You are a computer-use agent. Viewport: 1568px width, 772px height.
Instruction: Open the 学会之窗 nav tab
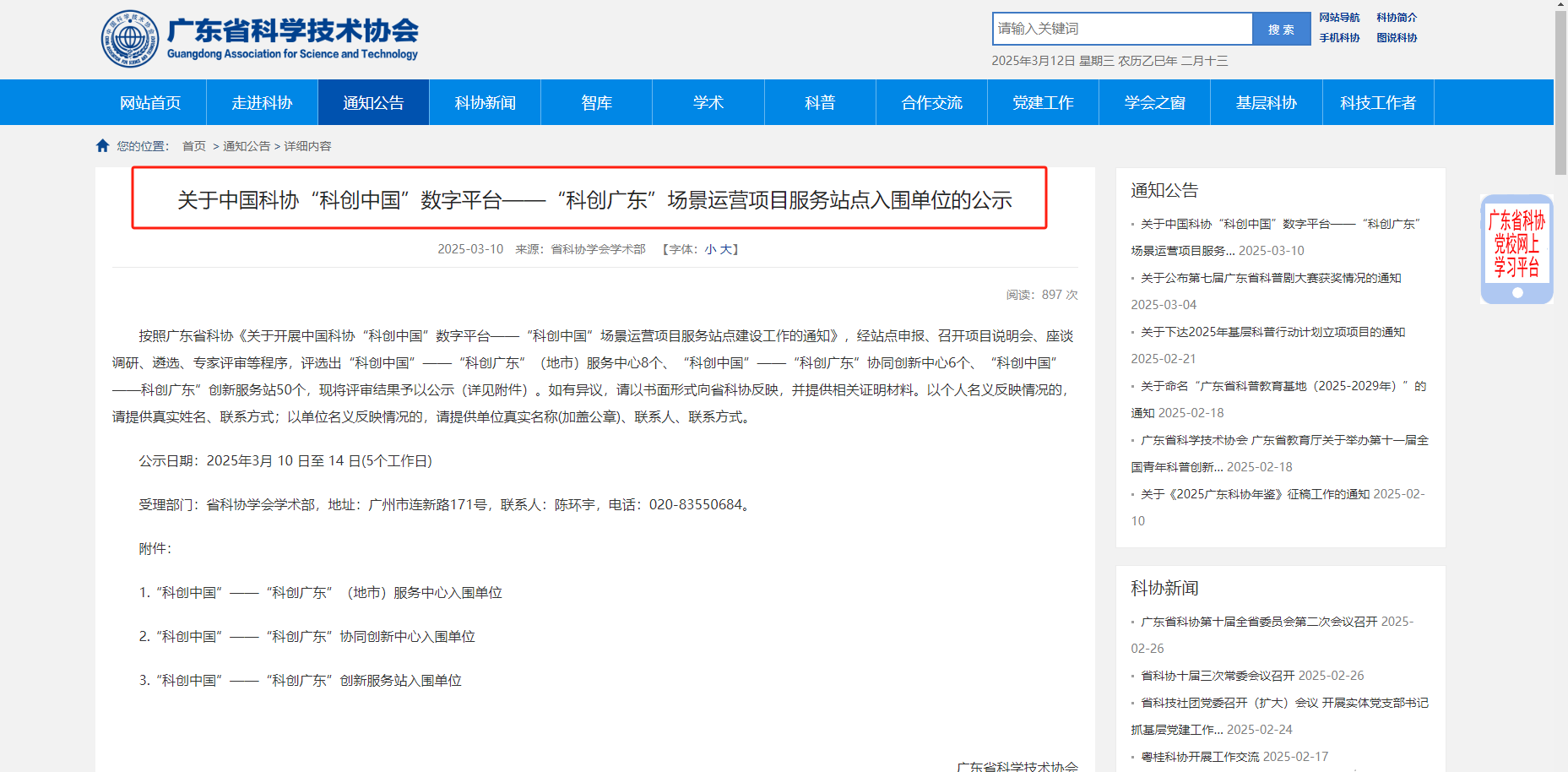[x=1154, y=102]
